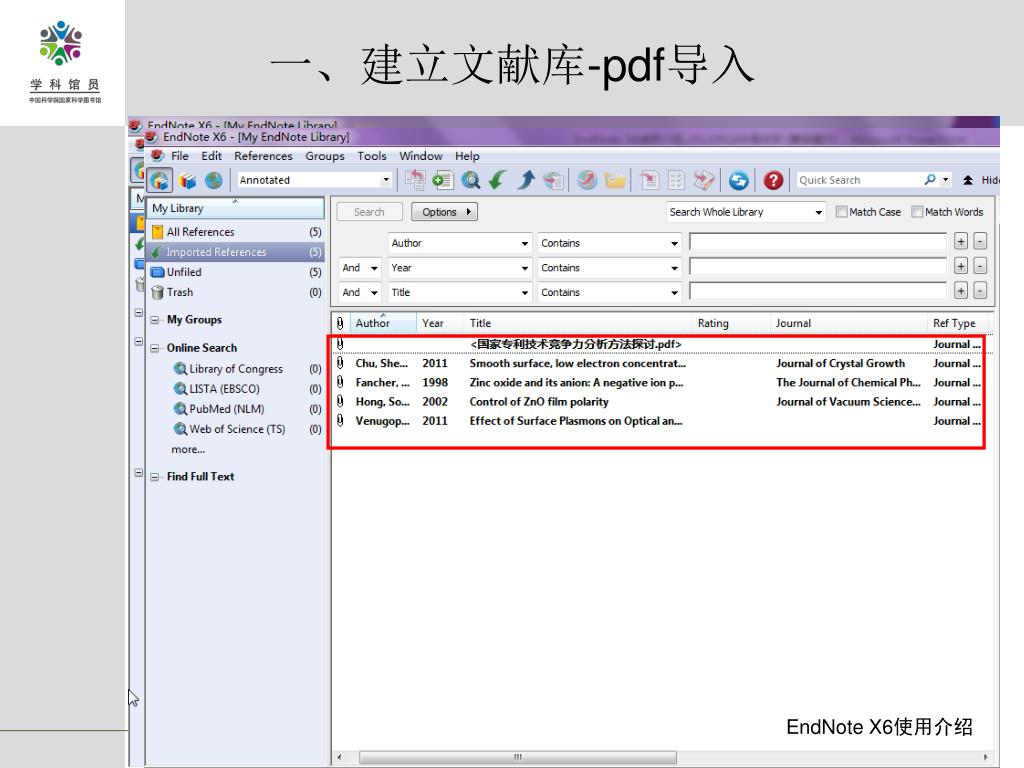Click attachment paperclip of Venugop... row
This screenshot has width=1024, height=768.
(340, 421)
